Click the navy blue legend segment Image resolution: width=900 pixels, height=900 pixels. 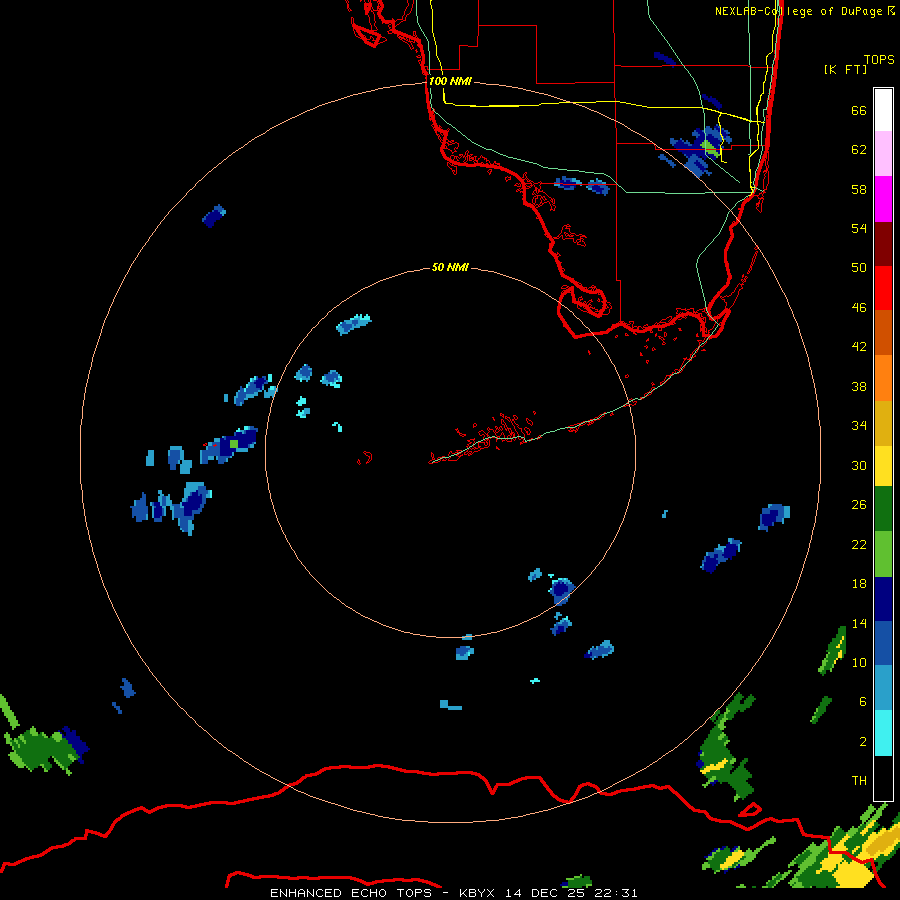tap(883, 599)
